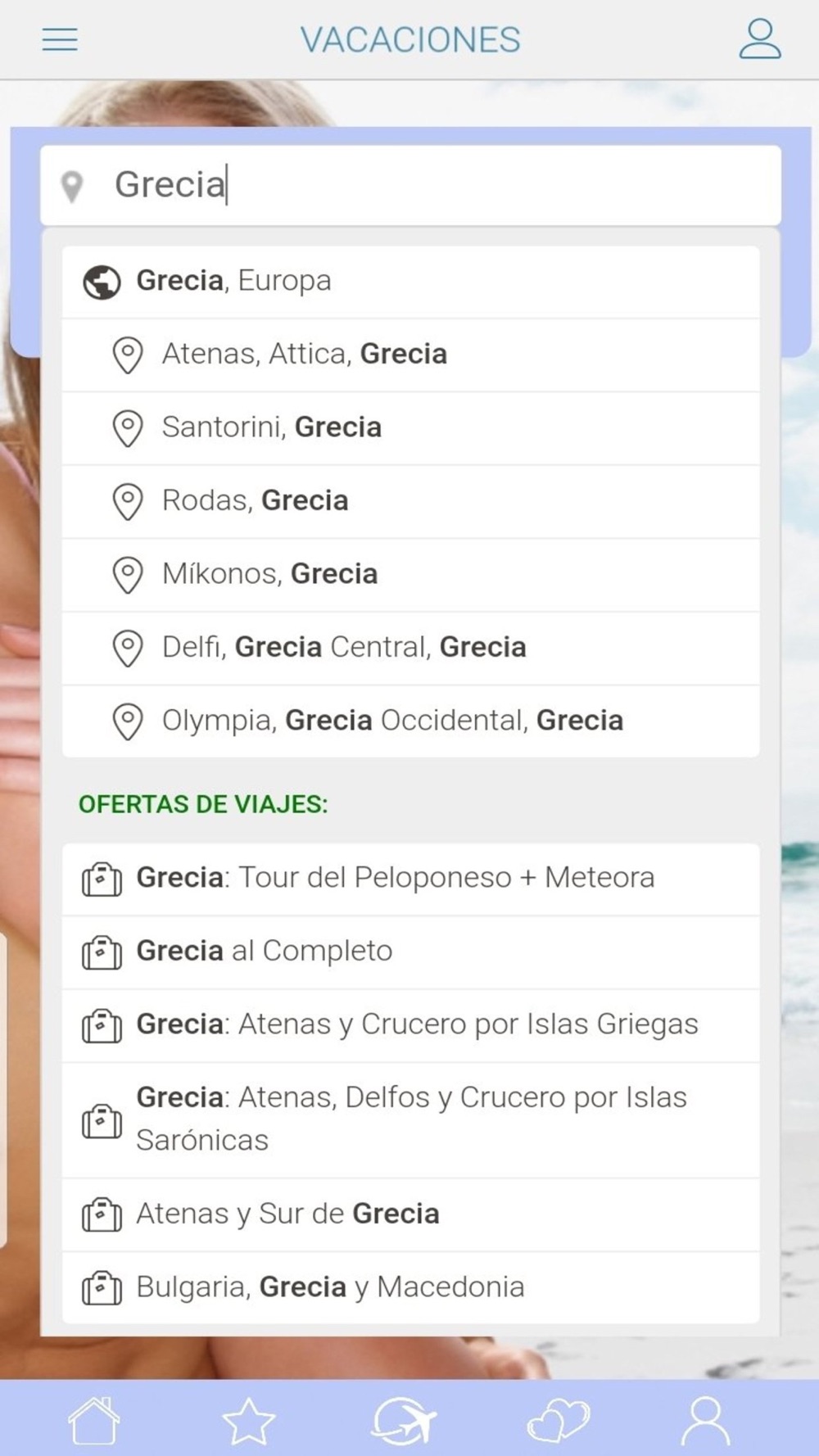Select Santorini, Grecia destination
This screenshot has width=819, height=1456.
tap(409, 427)
